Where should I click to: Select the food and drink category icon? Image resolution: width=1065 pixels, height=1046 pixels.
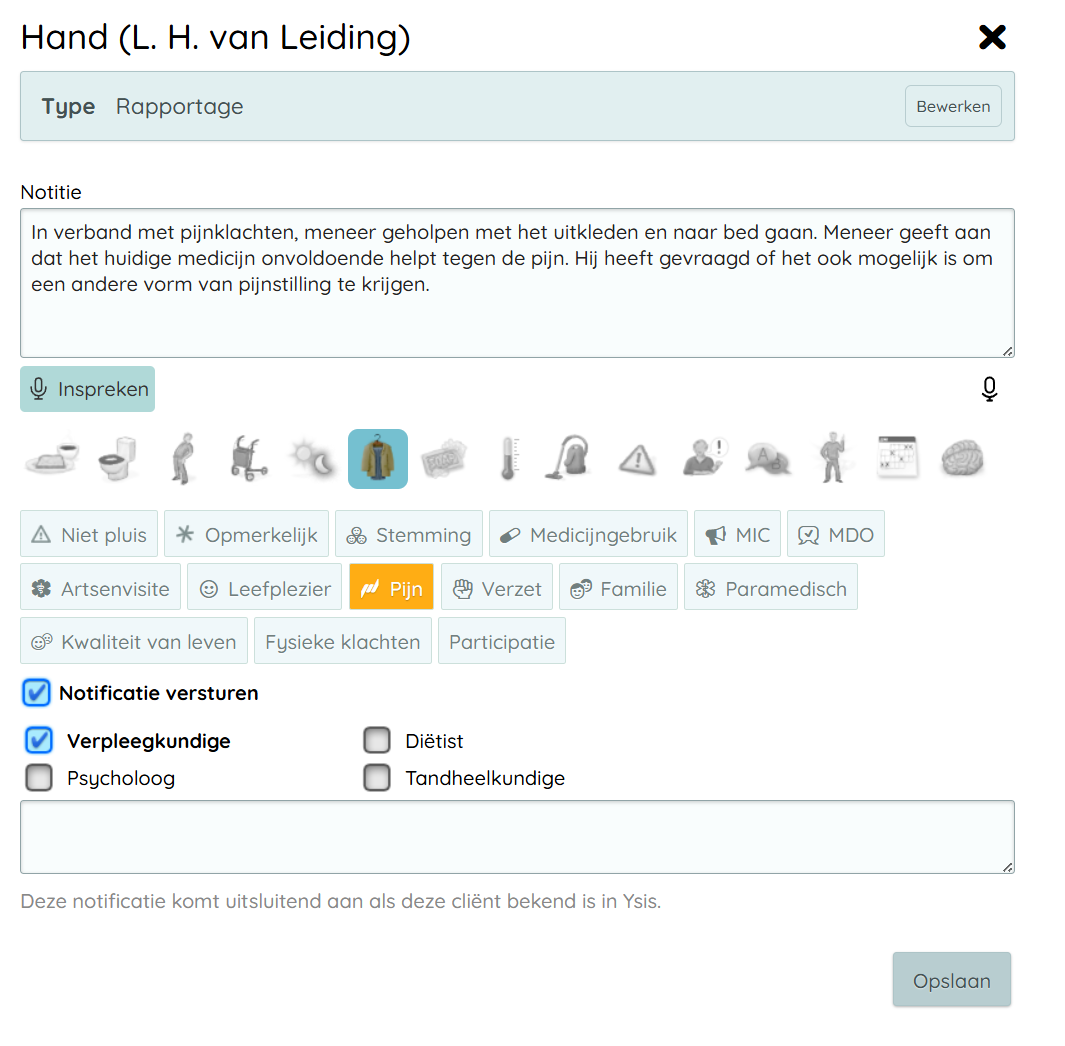[x=50, y=459]
